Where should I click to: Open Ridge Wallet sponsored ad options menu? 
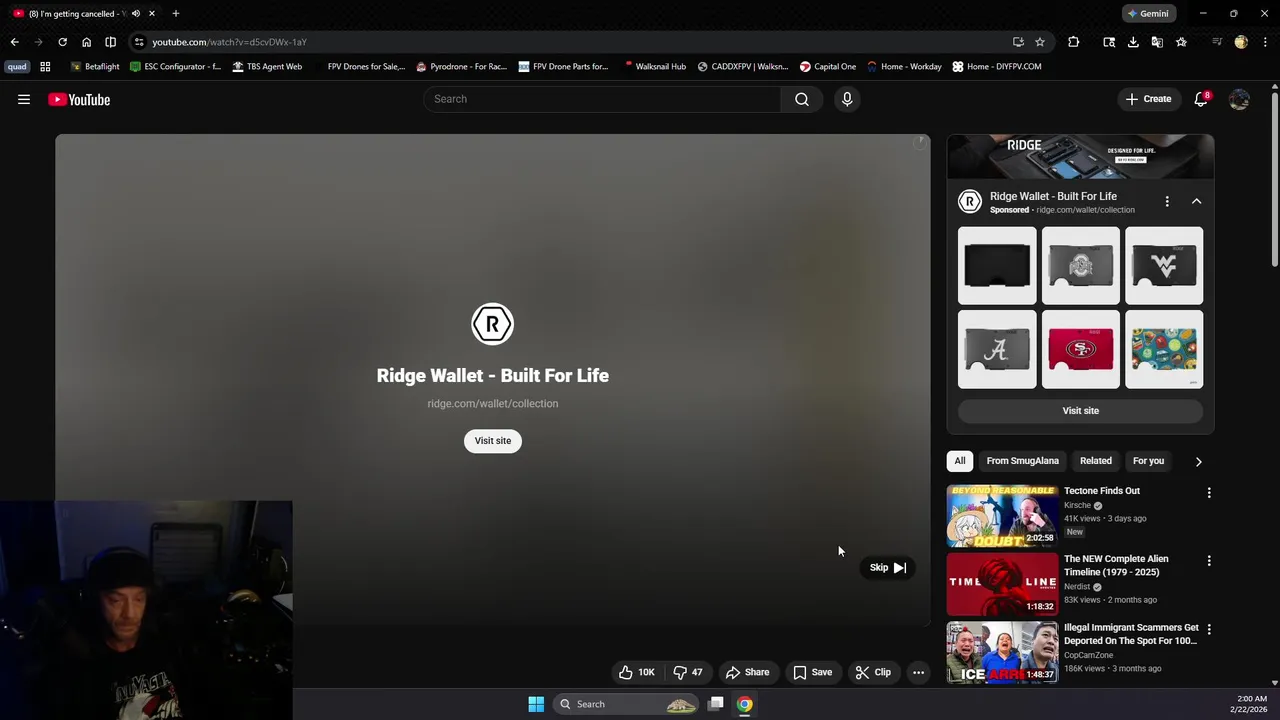tap(1167, 201)
